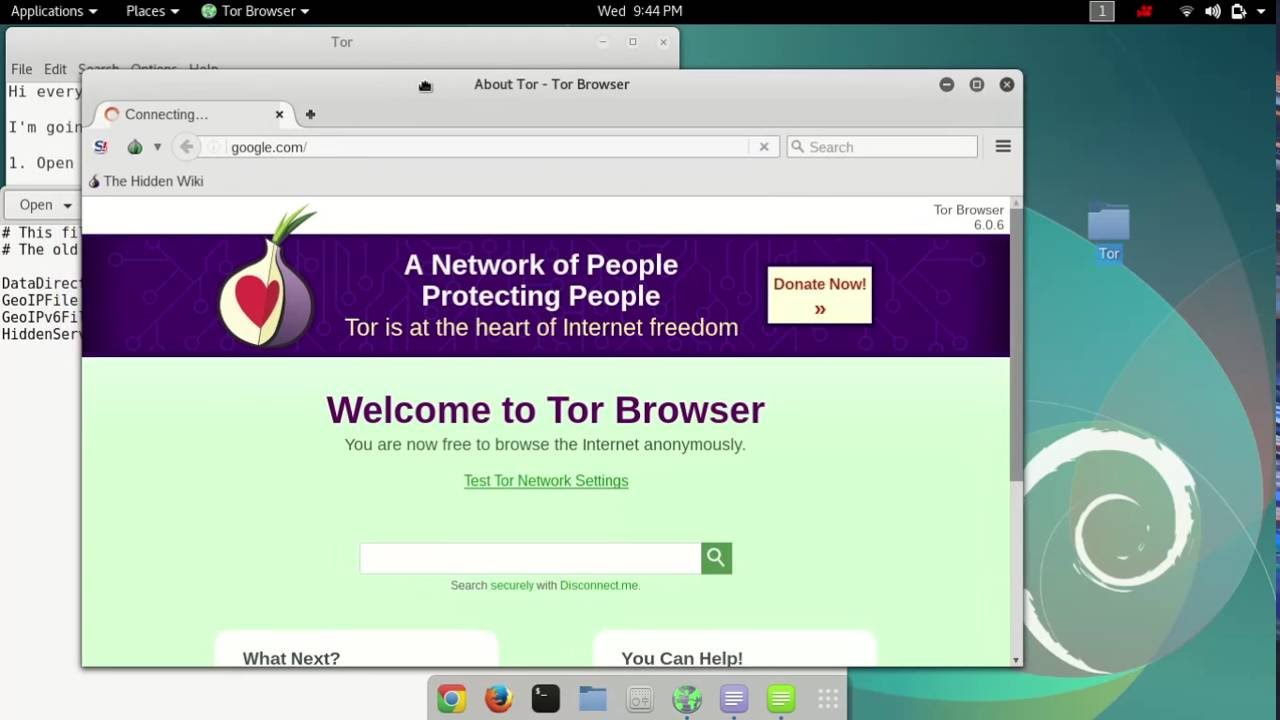This screenshot has height=720, width=1280.
Task: Open the Wi-Fi status icon
Action: (1187, 11)
